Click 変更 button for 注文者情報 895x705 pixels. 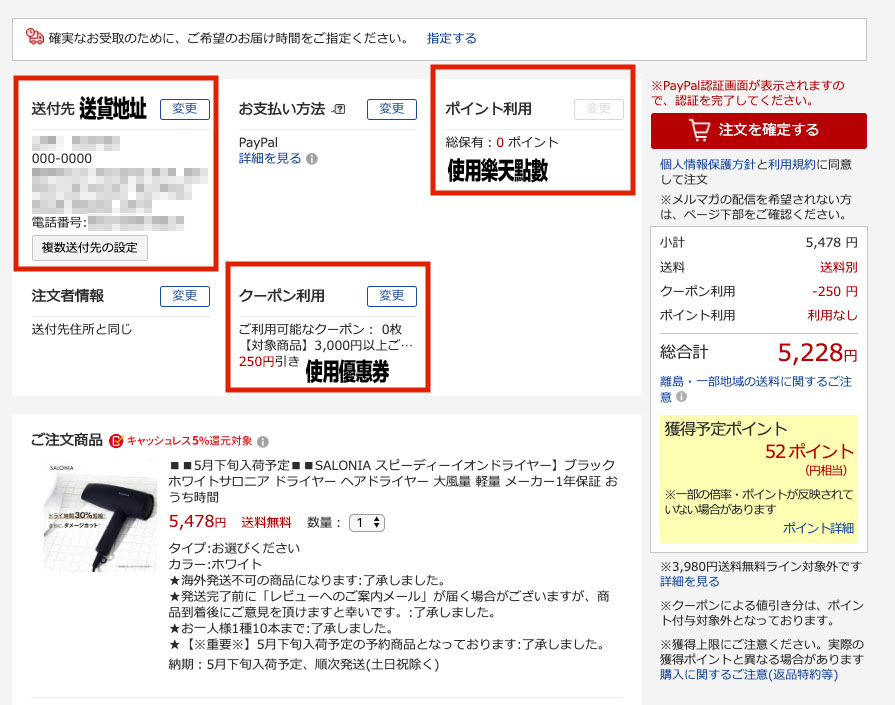click(x=184, y=296)
